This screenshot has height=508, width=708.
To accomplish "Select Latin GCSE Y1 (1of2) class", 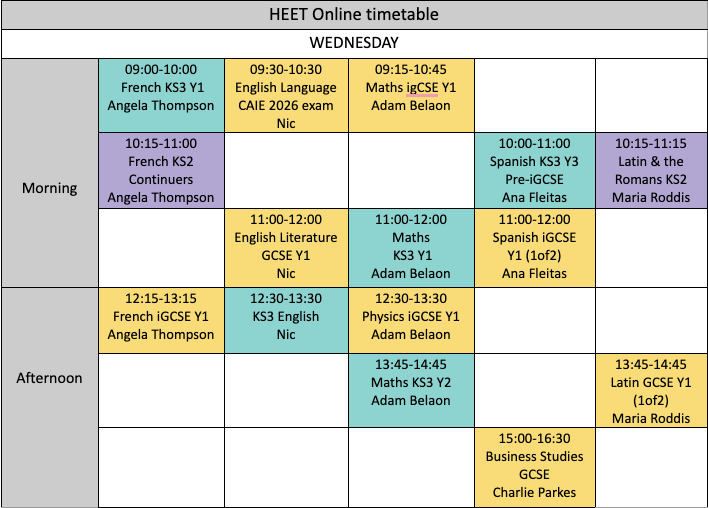I will 650,390.
